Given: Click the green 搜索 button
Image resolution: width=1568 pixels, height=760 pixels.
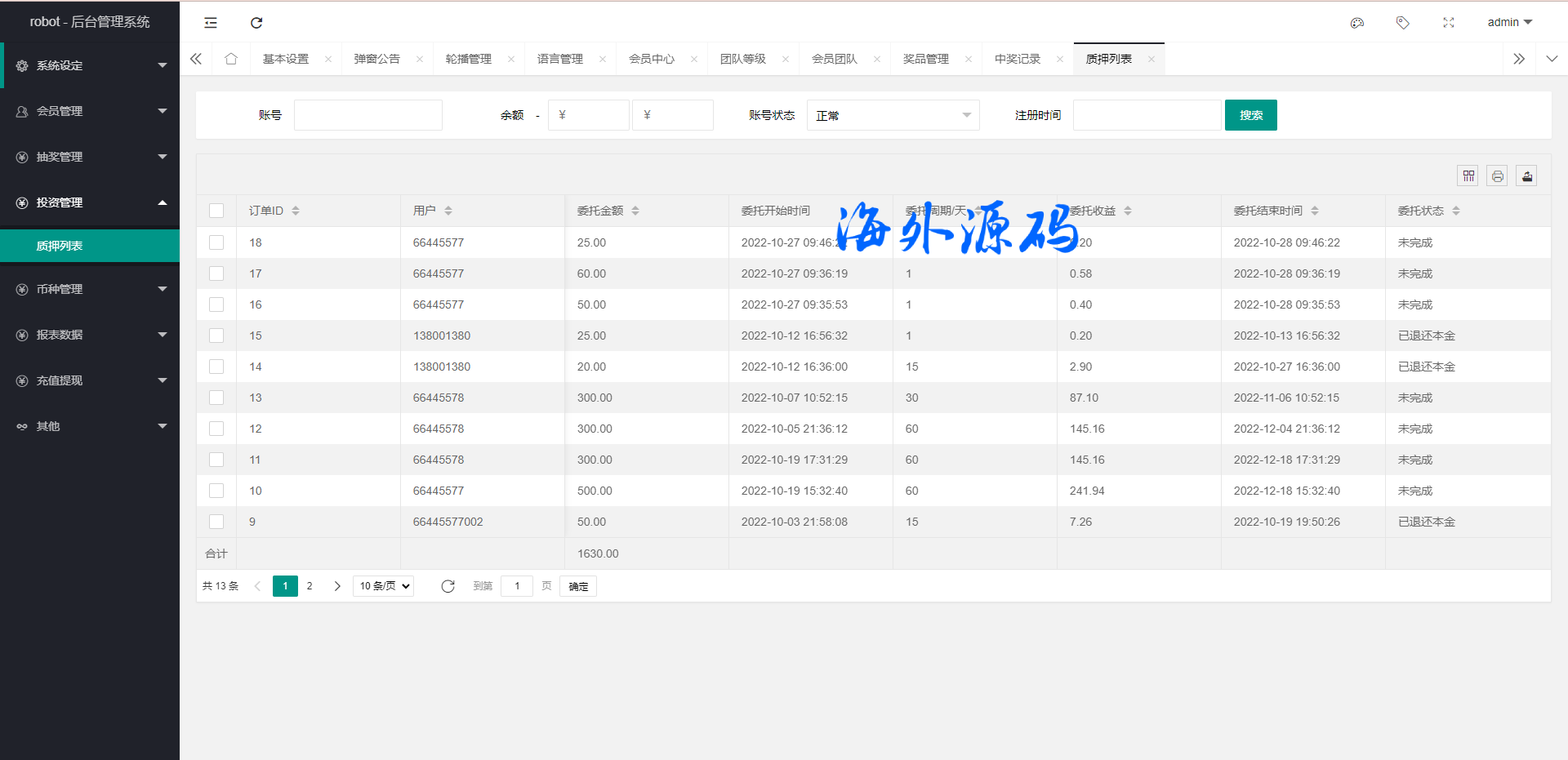Looking at the screenshot, I should coord(1250,115).
